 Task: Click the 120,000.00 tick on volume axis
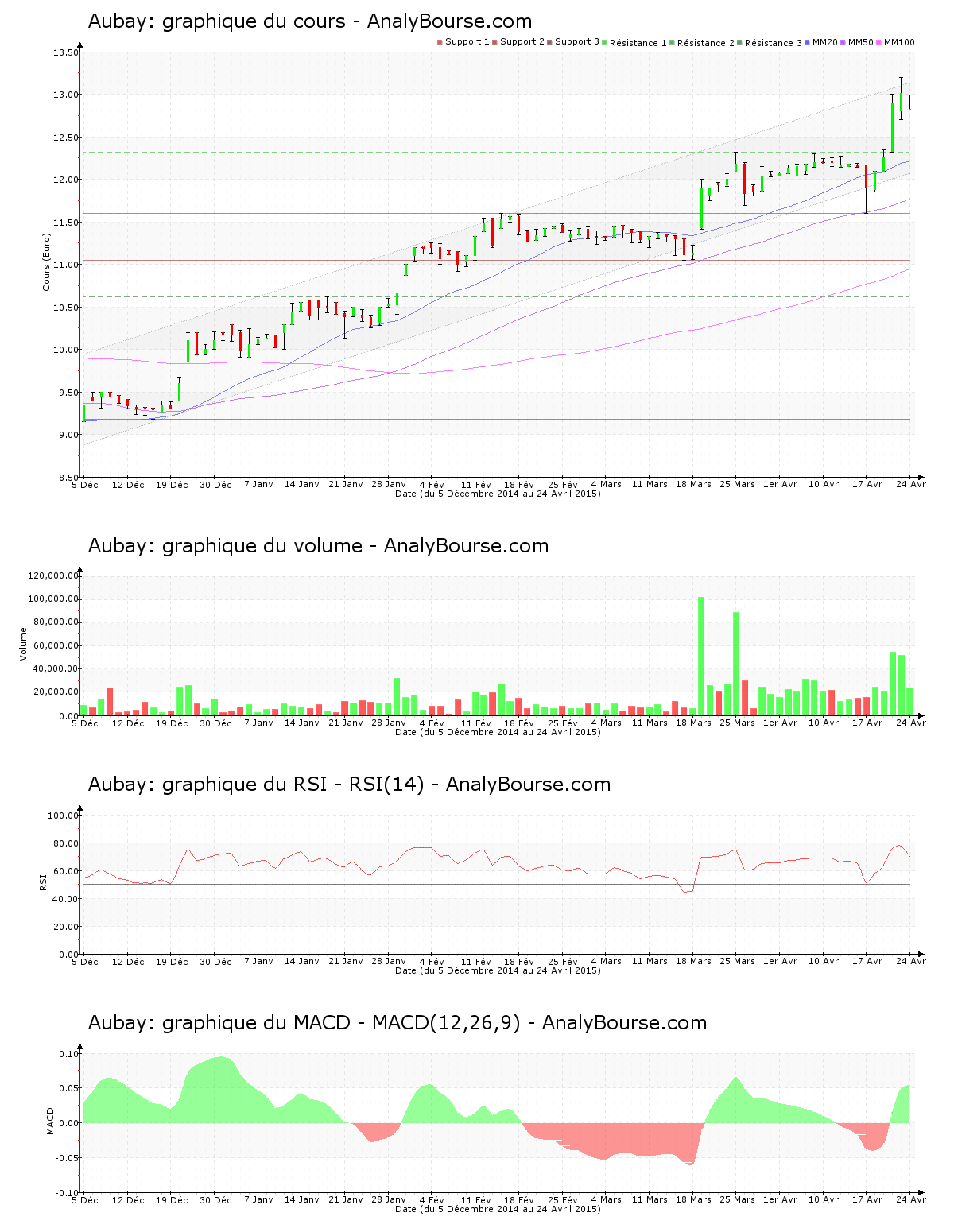click(52, 575)
